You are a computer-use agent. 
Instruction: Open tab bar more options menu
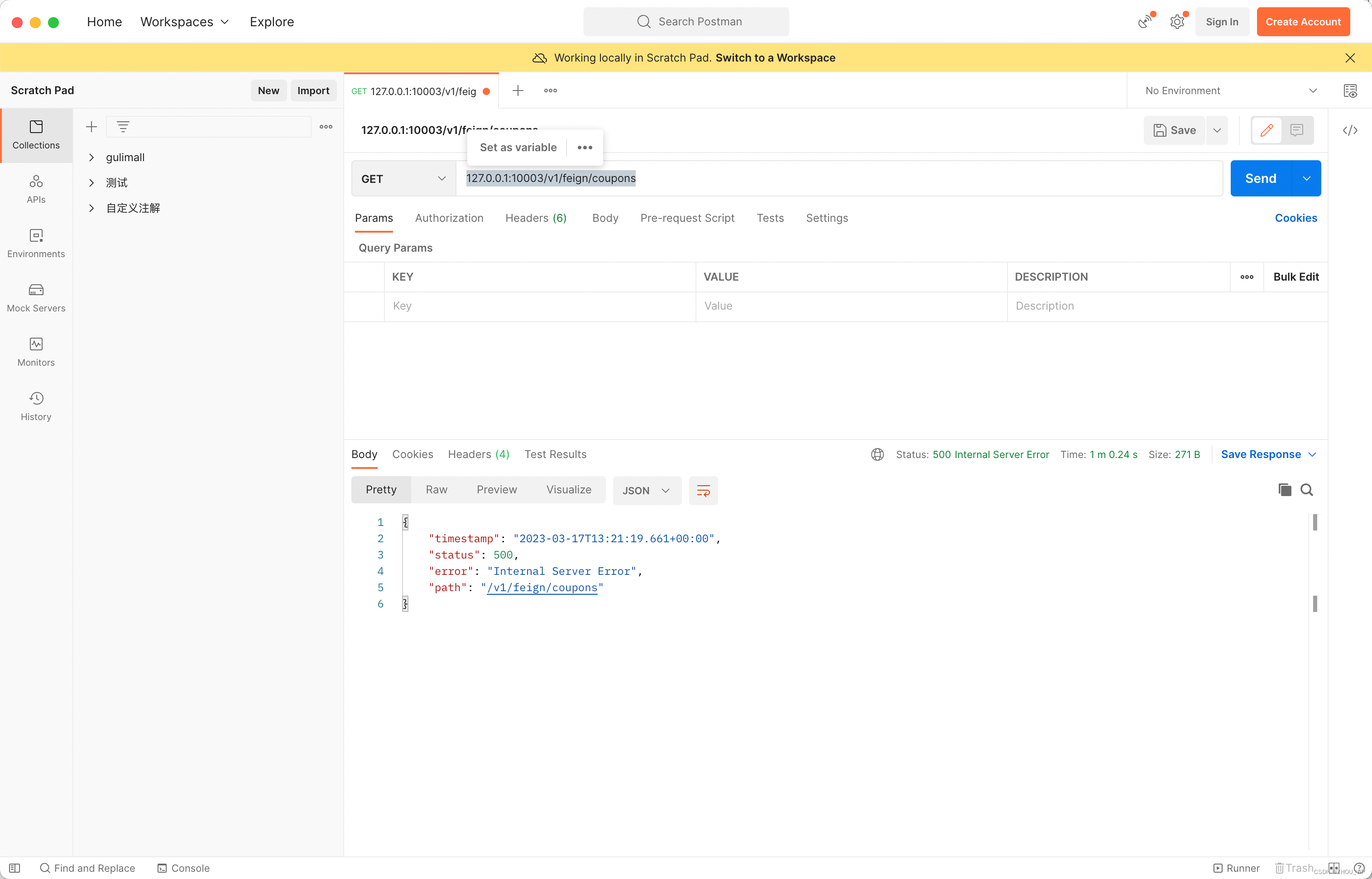tap(551, 91)
